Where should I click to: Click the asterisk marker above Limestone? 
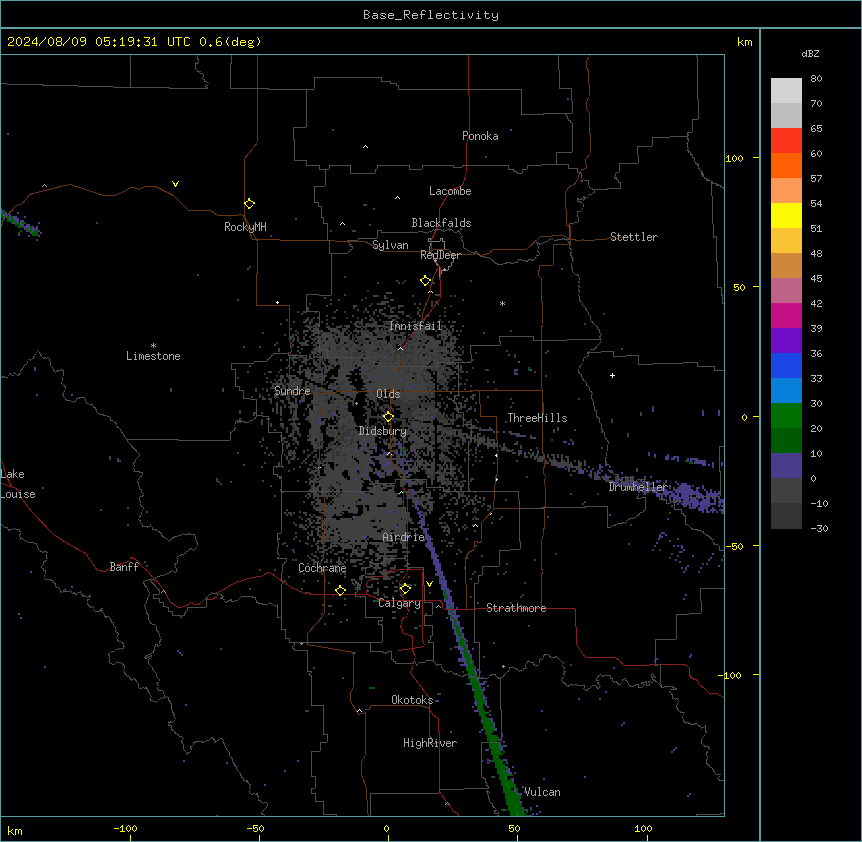153,346
